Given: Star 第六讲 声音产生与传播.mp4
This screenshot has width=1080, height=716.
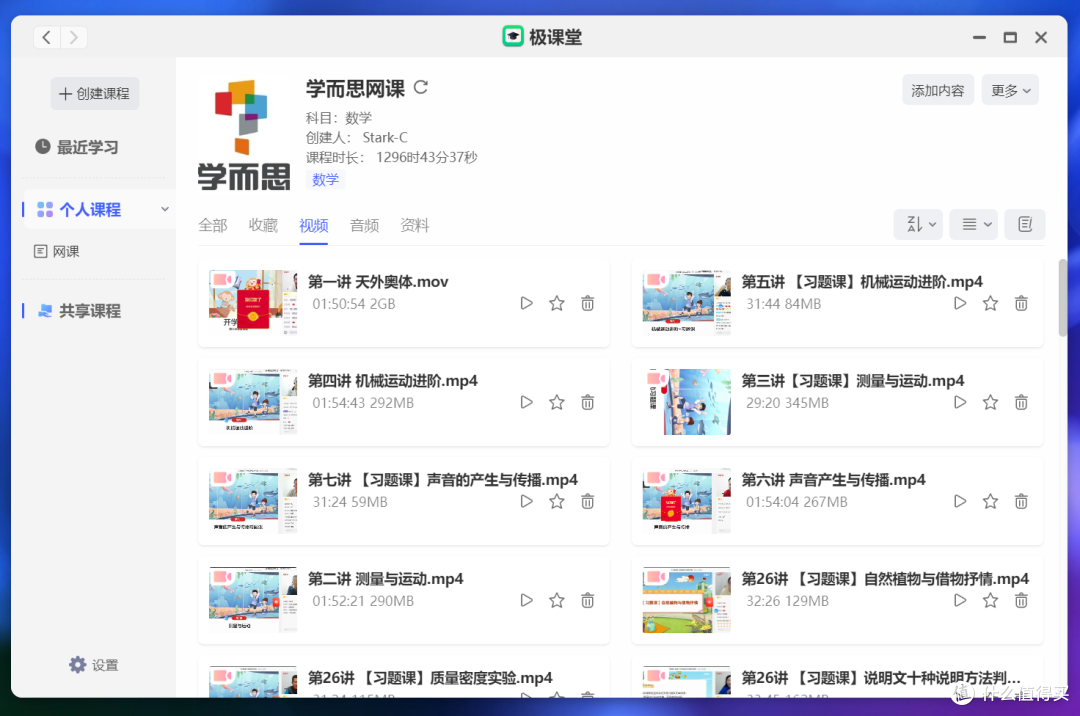Looking at the screenshot, I should pyautogui.click(x=990, y=501).
